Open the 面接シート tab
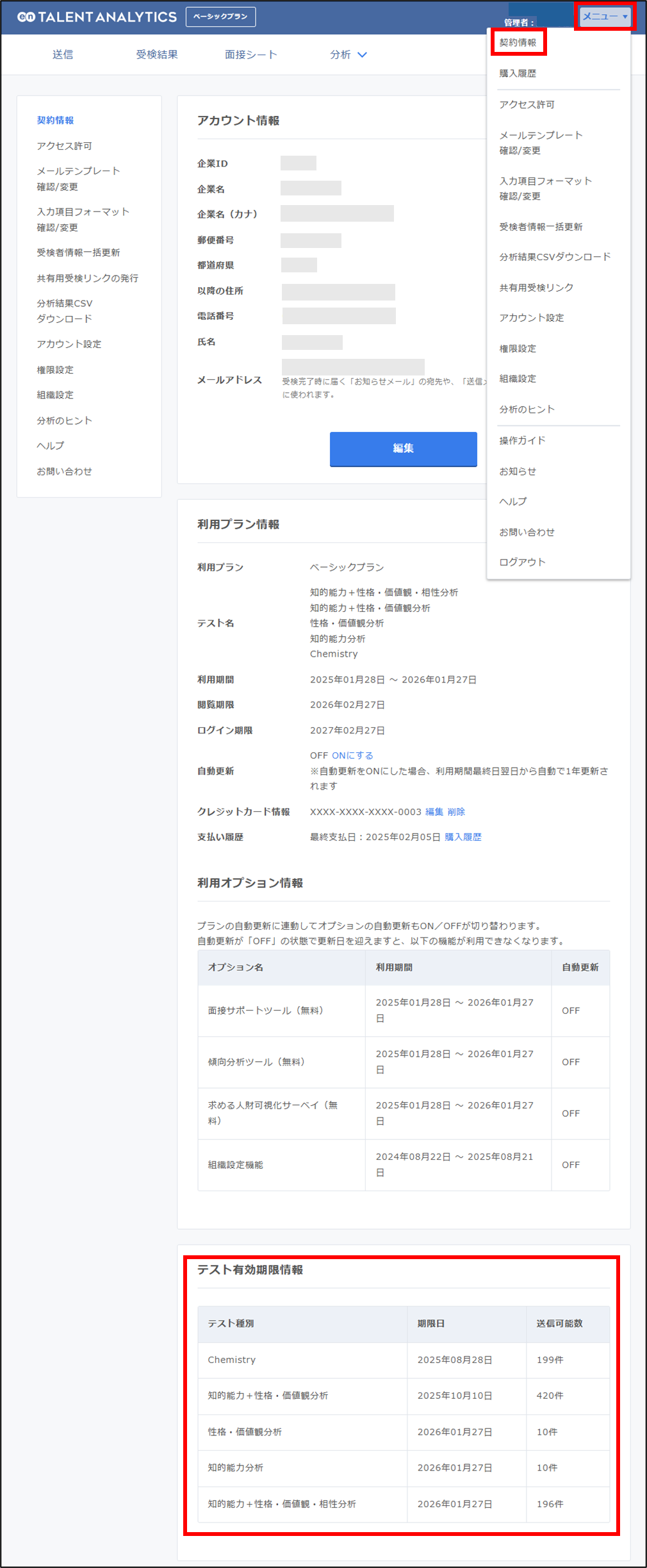 pos(250,54)
